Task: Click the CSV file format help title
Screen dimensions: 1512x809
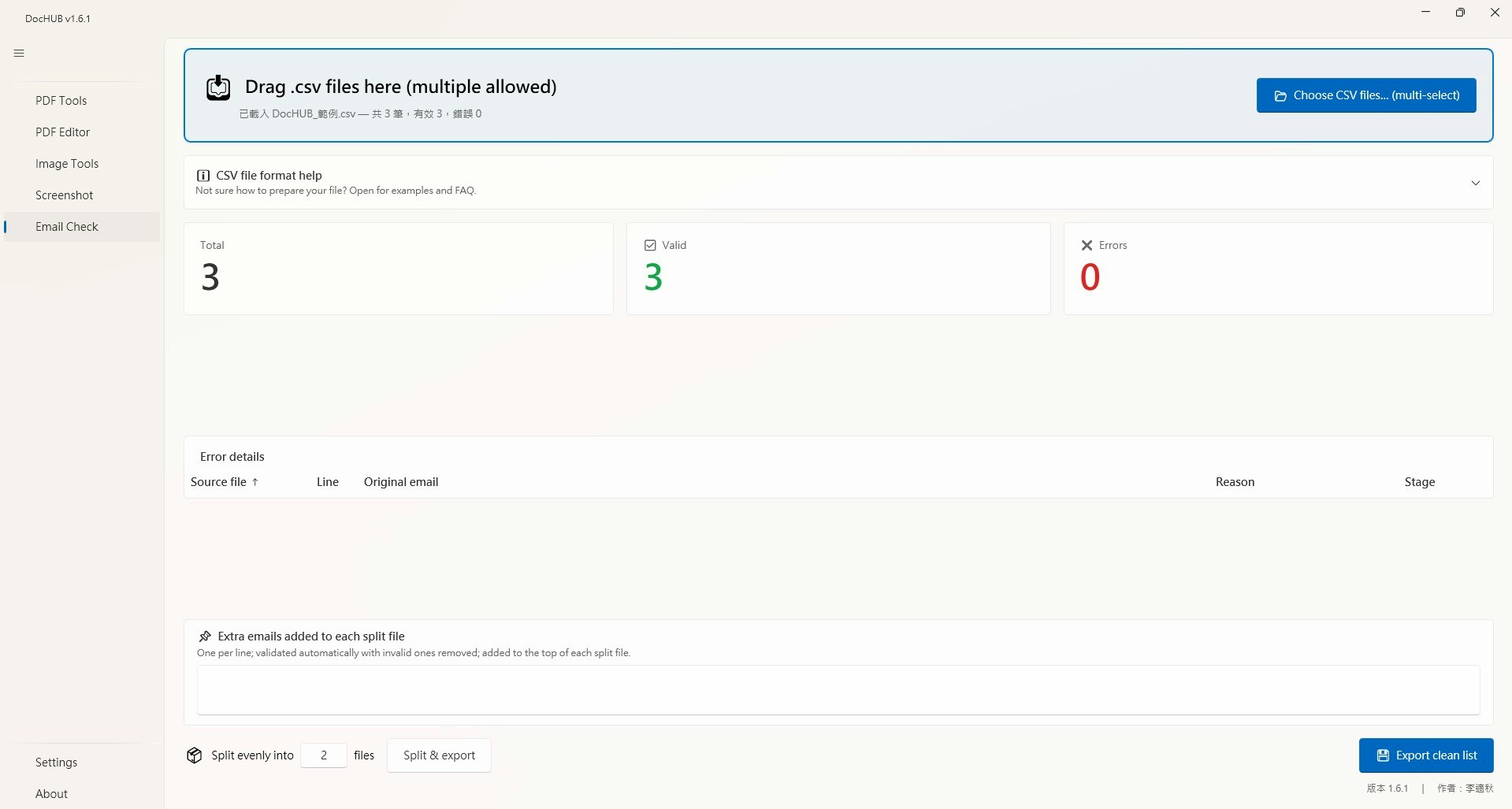Action: point(269,176)
